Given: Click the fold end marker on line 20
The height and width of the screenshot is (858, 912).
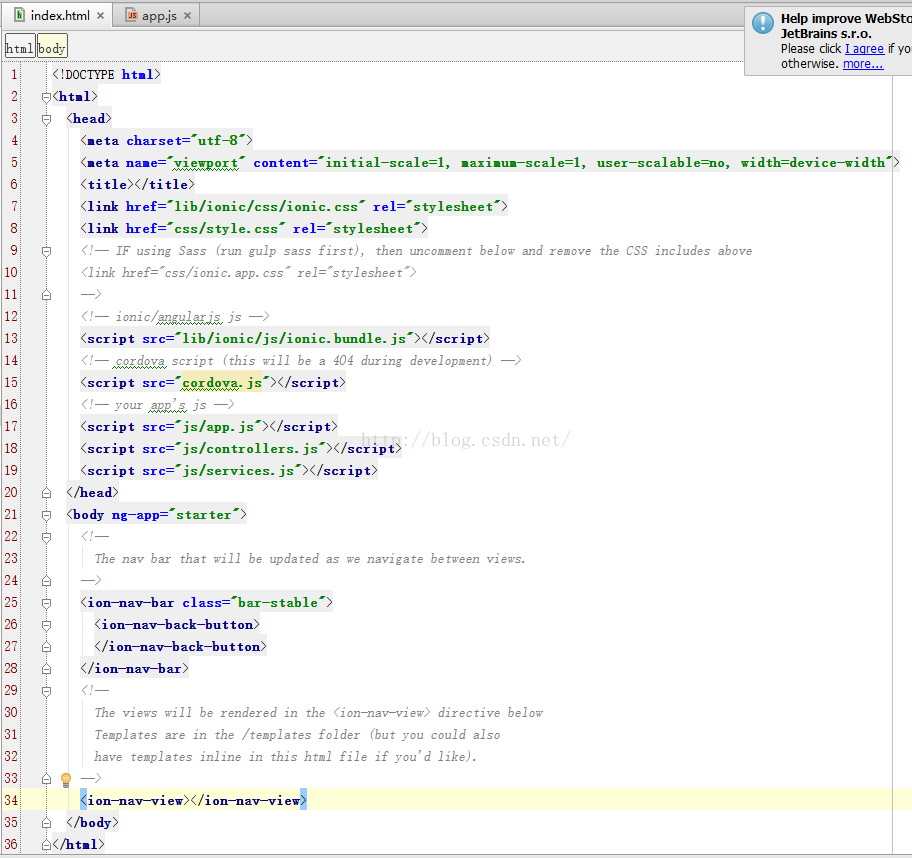Looking at the screenshot, I should point(47,493).
